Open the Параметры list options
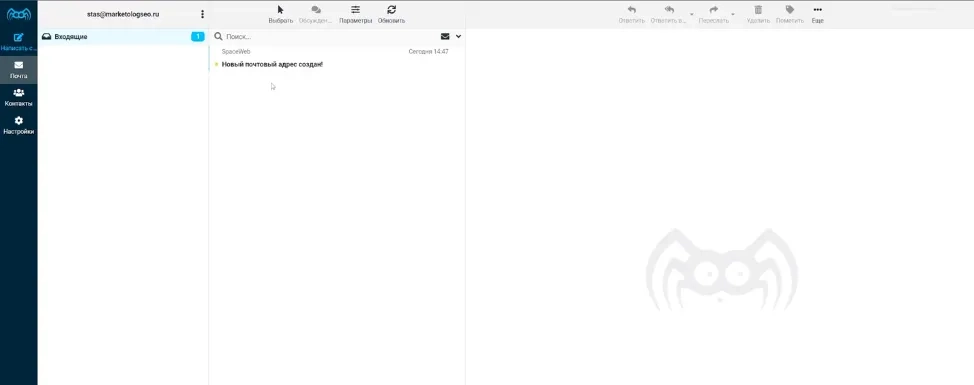The height and width of the screenshot is (385, 974). 355,14
